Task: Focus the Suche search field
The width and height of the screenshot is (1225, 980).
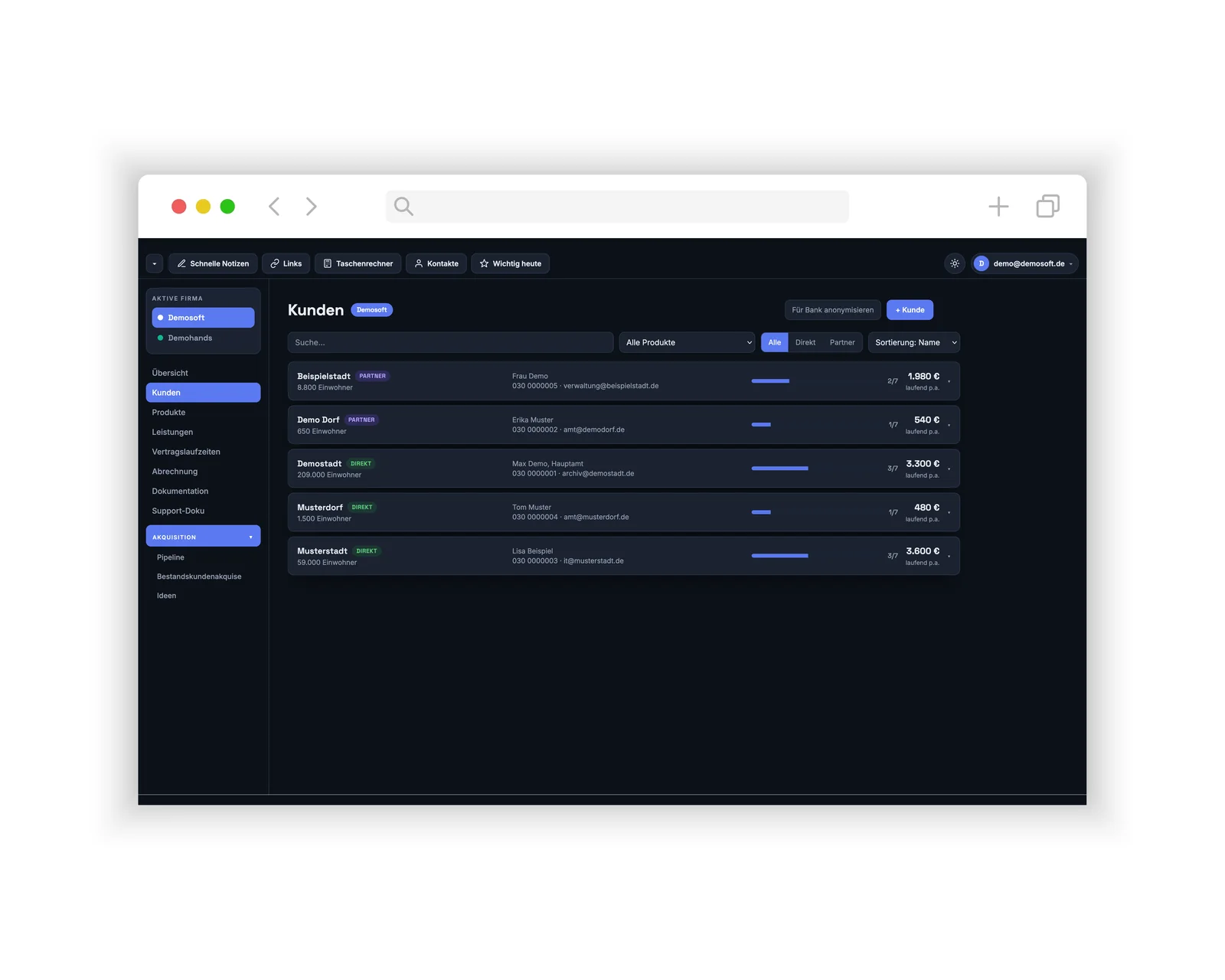Action: point(450,342)
